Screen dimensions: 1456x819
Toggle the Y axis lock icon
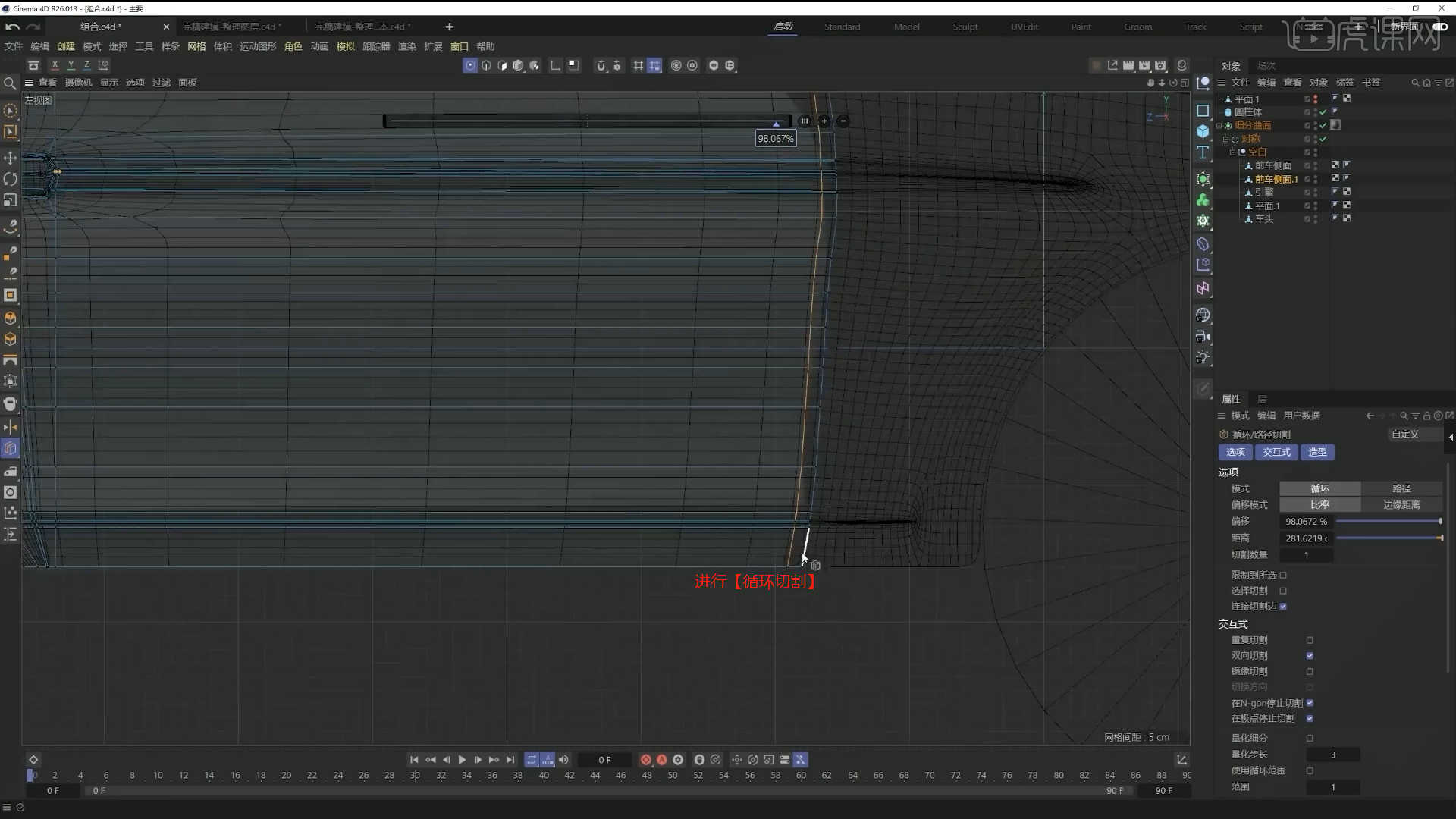click(x=71, y=65)
